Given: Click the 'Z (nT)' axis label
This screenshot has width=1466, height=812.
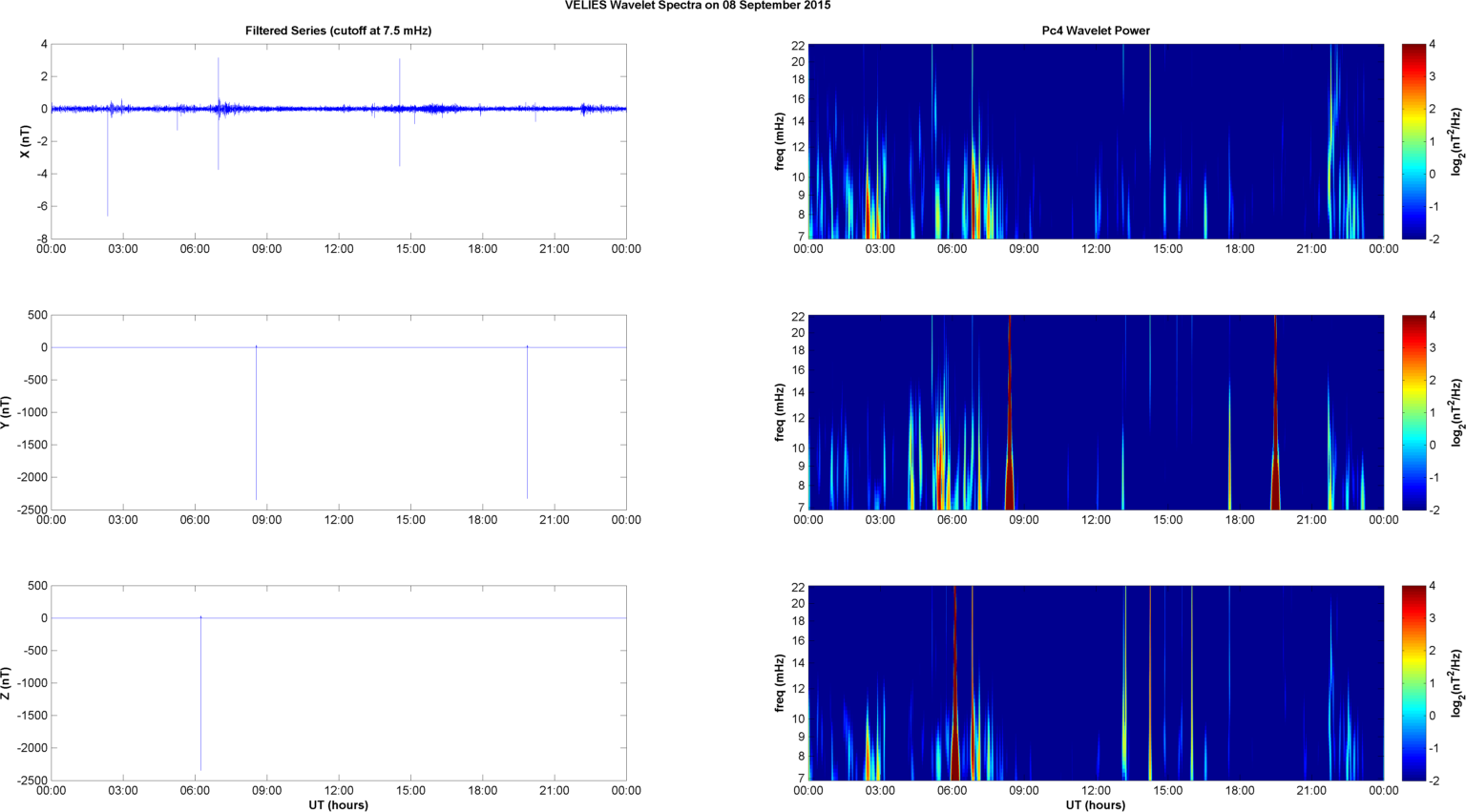Looking at the screenshot, I should (6, 683).
